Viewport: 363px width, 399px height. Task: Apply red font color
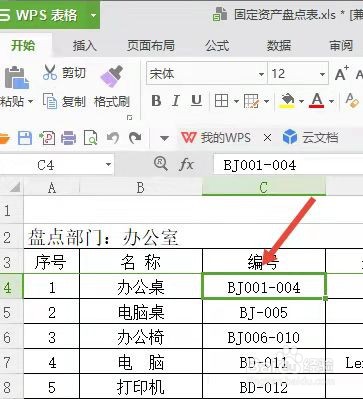[x=317, y=100]
